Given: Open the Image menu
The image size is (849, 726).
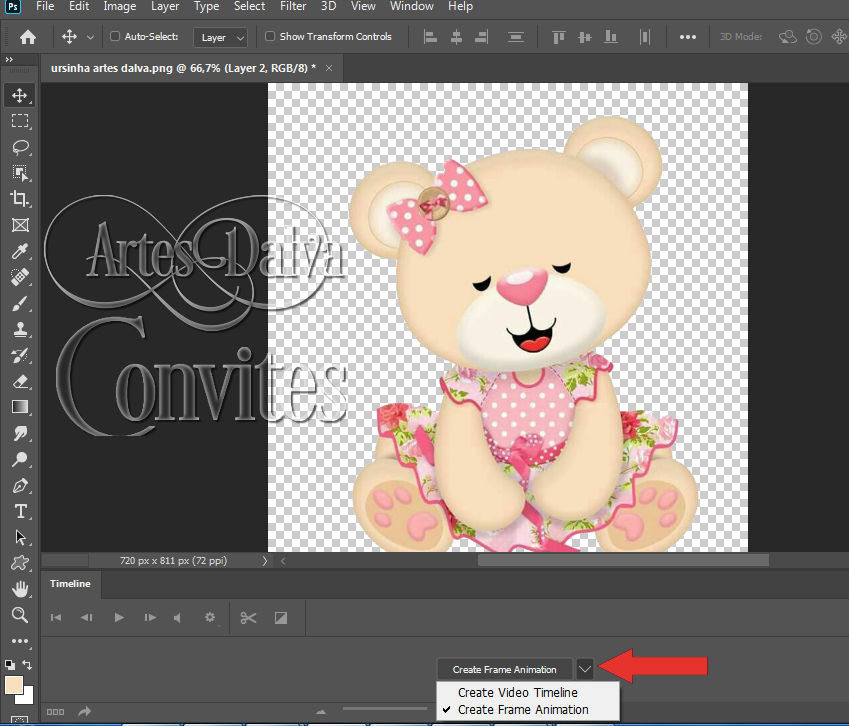Looking at the screenshot, I should (120, 6).
